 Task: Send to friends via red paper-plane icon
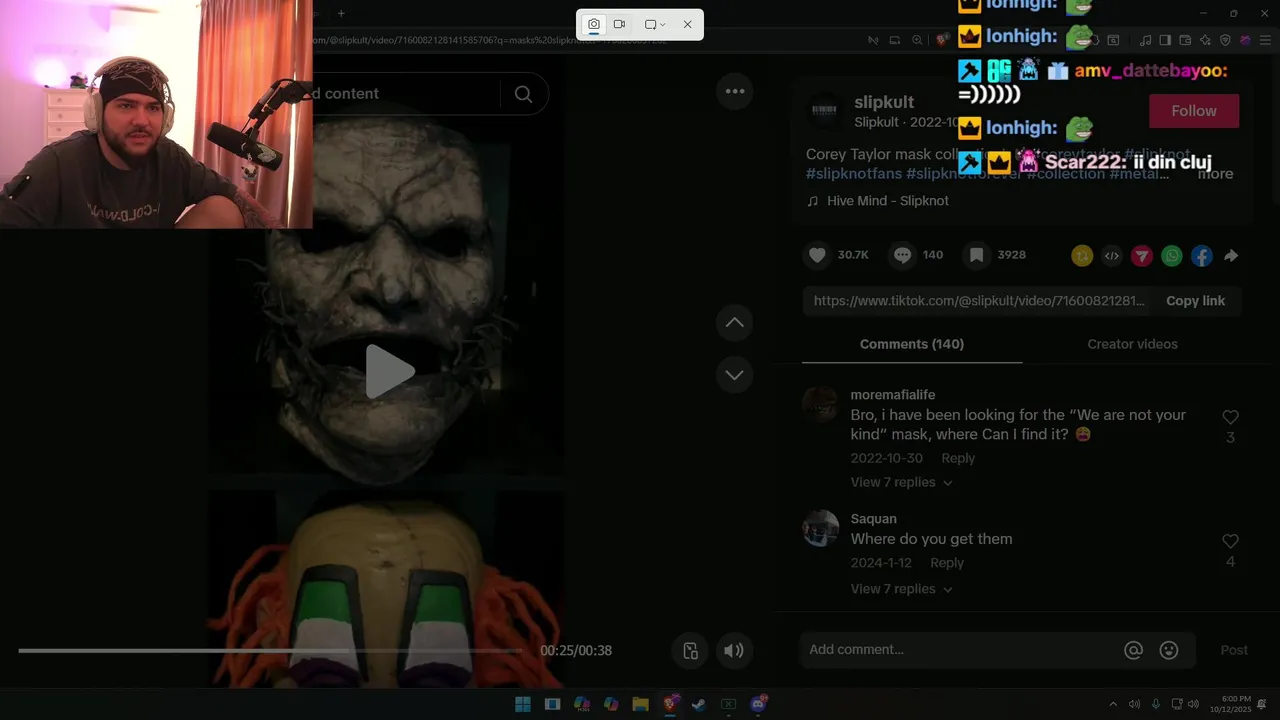point(1142,256)
